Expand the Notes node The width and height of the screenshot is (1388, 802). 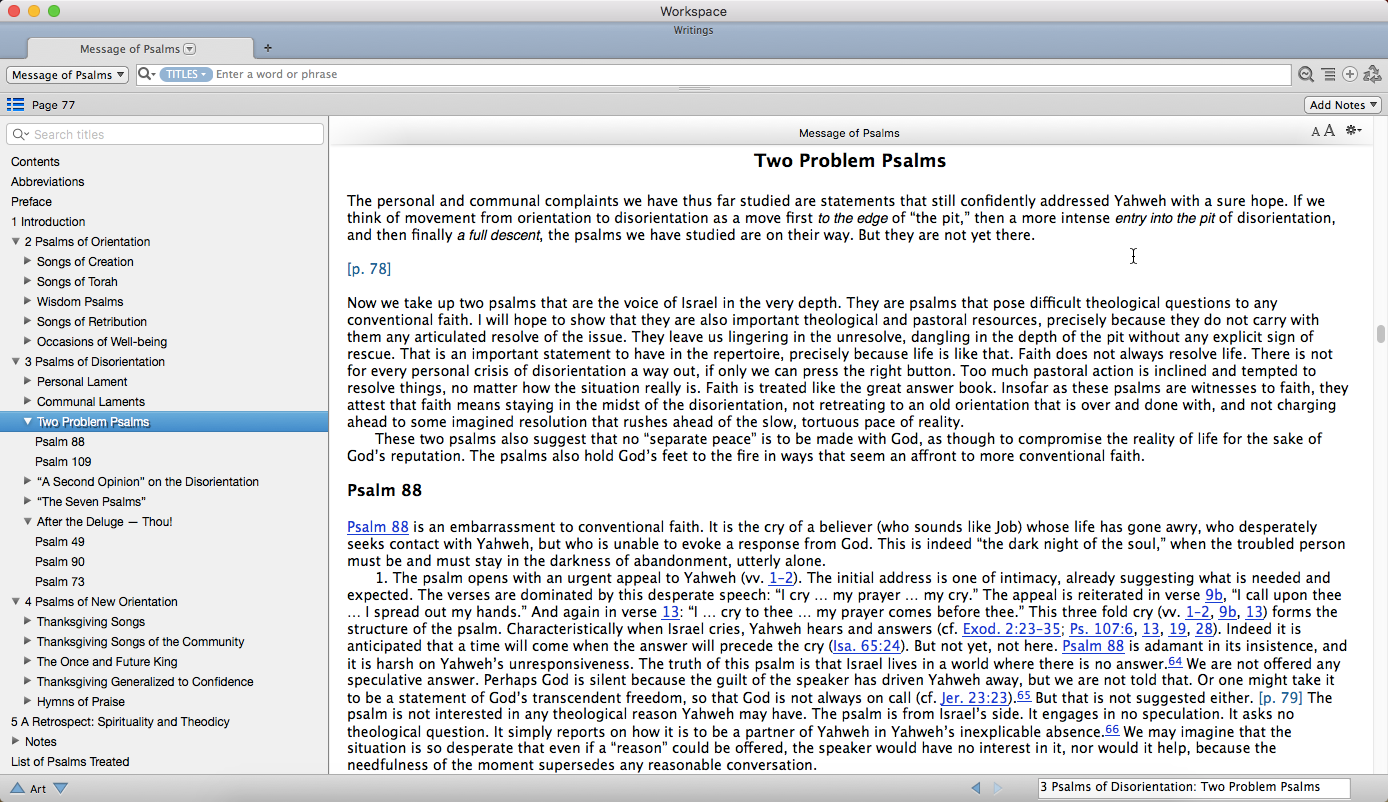coord(16,741)
